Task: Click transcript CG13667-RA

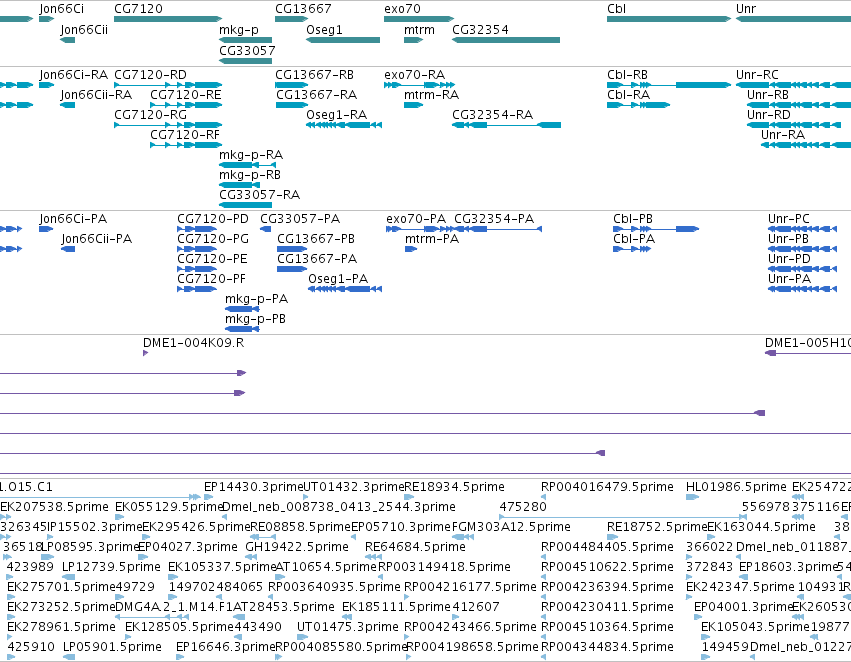Action: click(x=291, y=105)
